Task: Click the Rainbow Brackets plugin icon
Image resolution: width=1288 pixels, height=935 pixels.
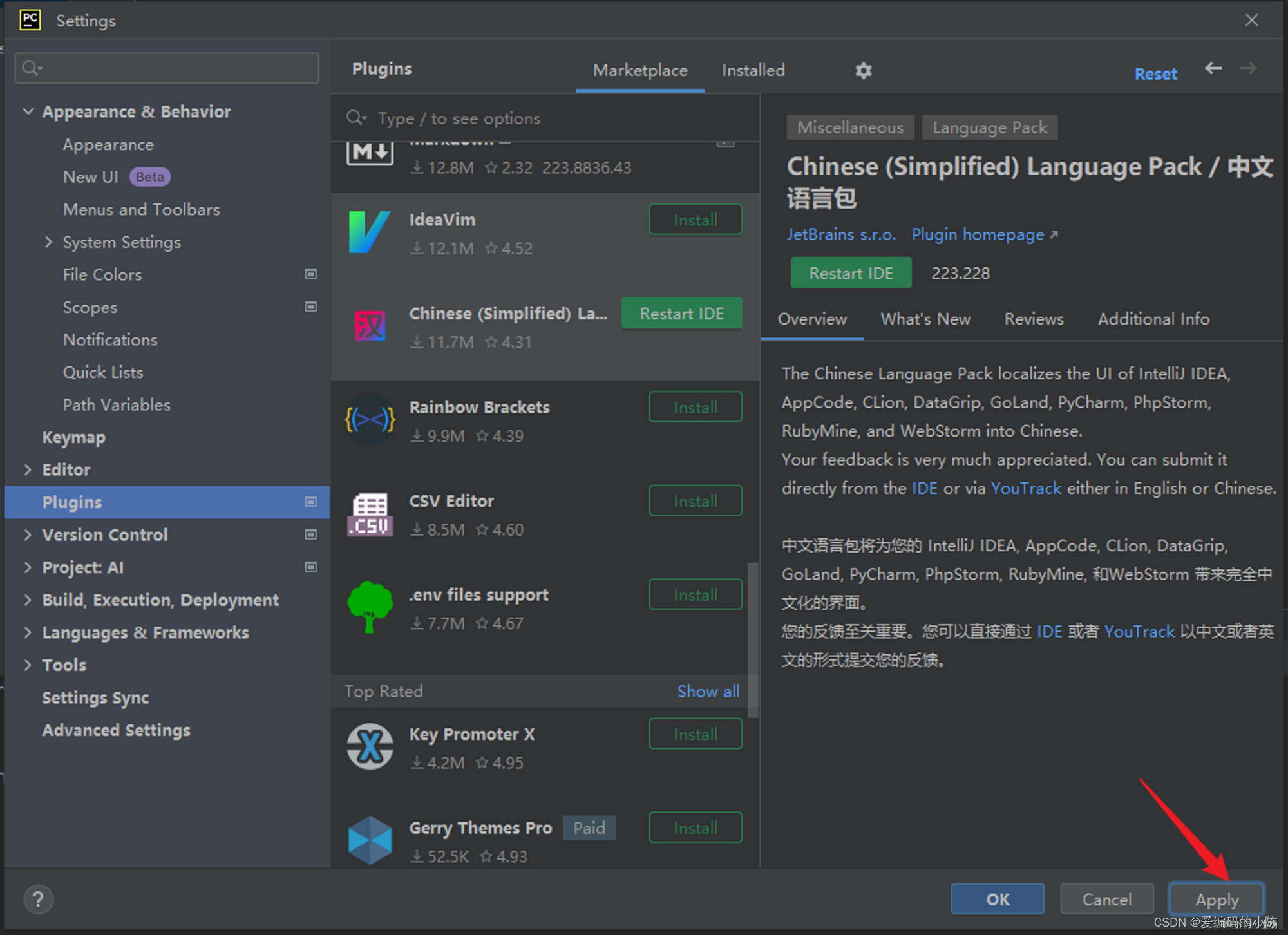Action: point(370,420)
